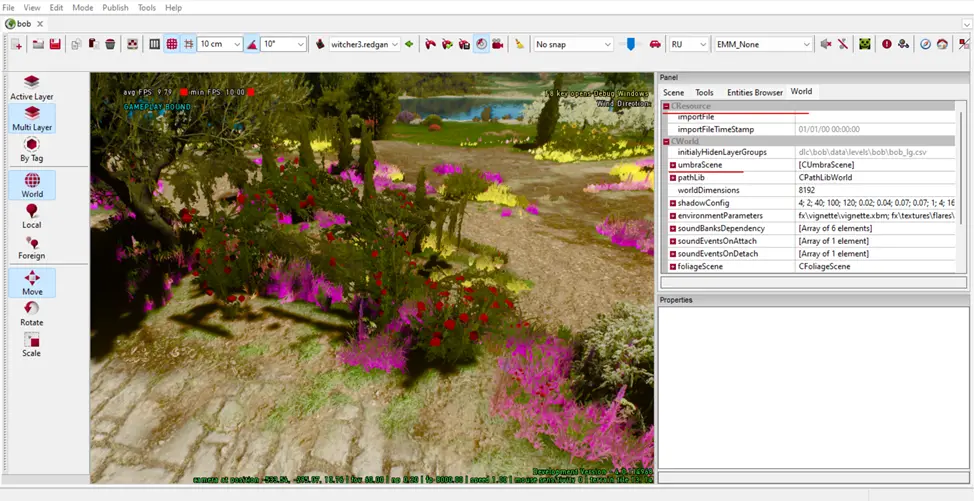Viewport: 974px width, 501px height.
Task: Select the Scale tool in left sidebar
Action: pyautogui.click(x=32, y=344)
